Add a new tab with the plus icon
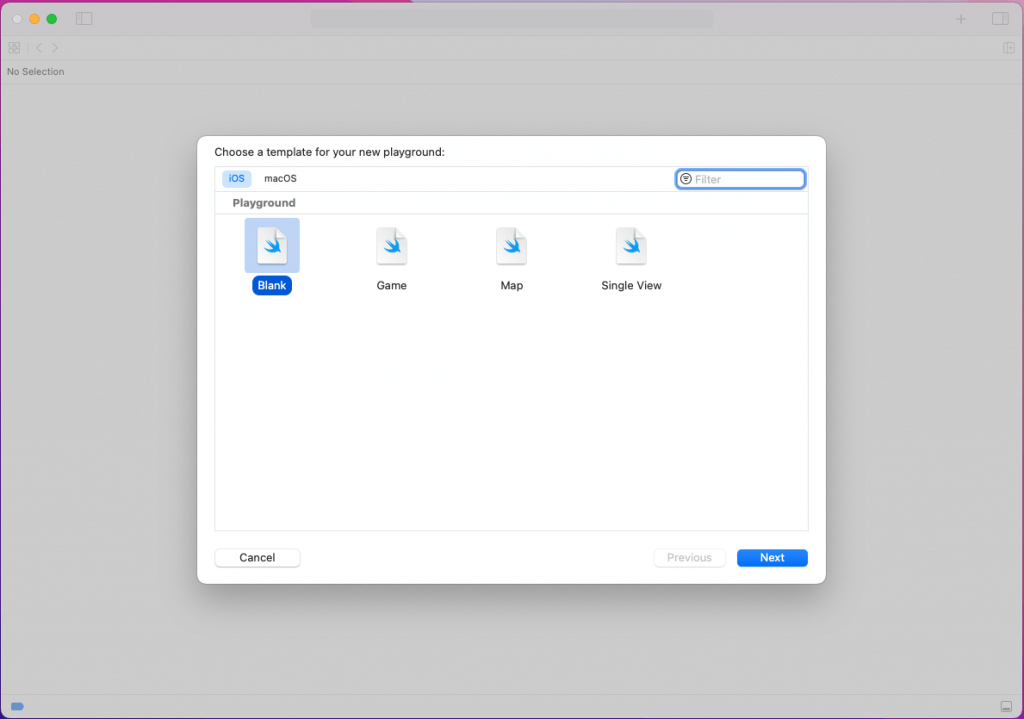Screen dimensions: 1024x719 (x=961, y=18)
